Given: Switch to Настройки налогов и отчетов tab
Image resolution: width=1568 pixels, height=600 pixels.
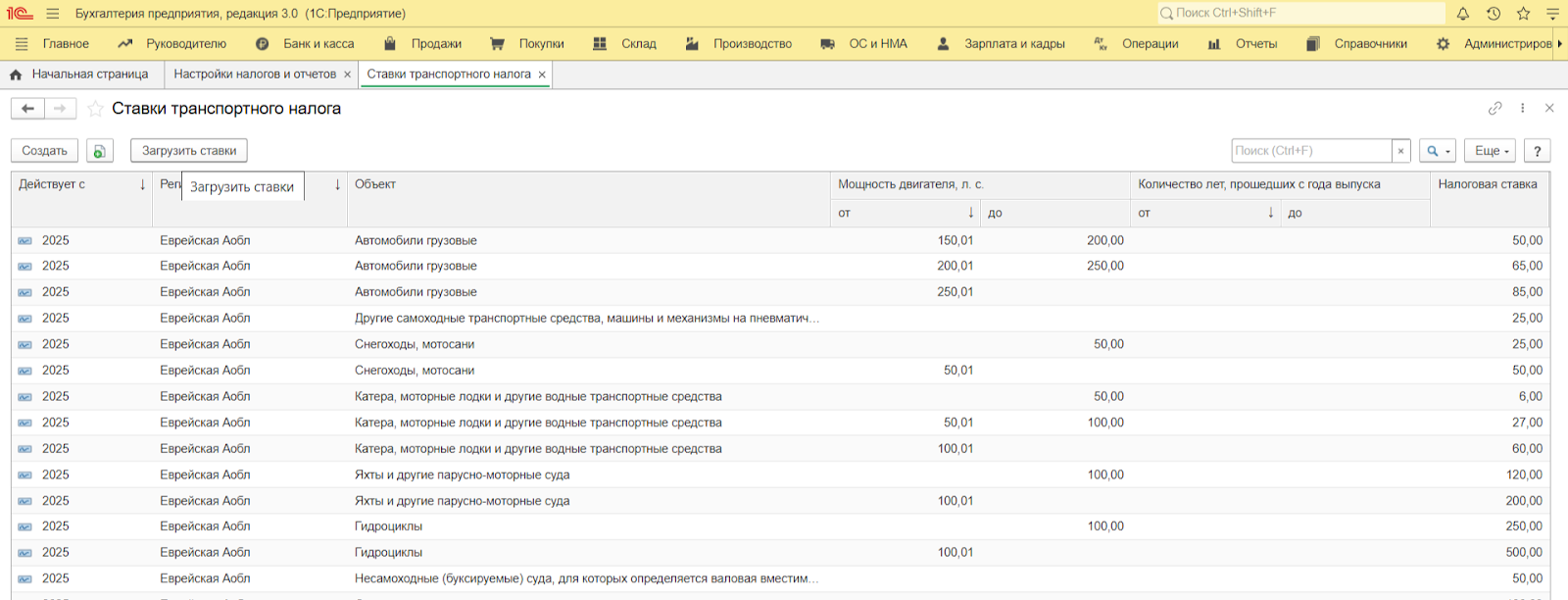Looking at the screenshot, I should click(255, 75).
